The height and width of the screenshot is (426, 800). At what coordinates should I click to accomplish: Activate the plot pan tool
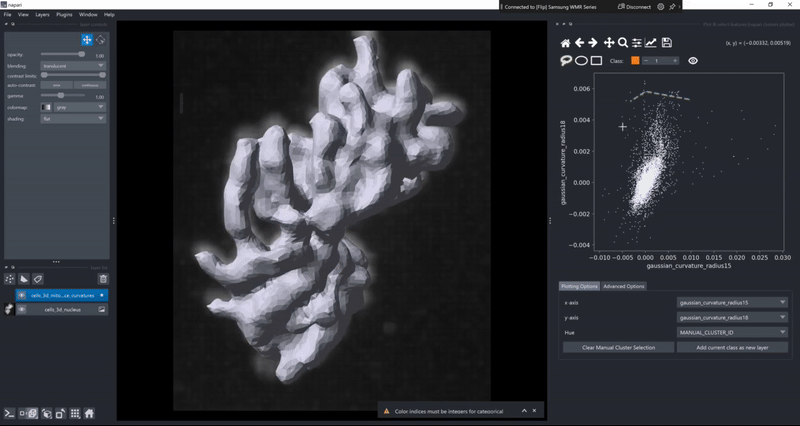(x=609, y=43)
